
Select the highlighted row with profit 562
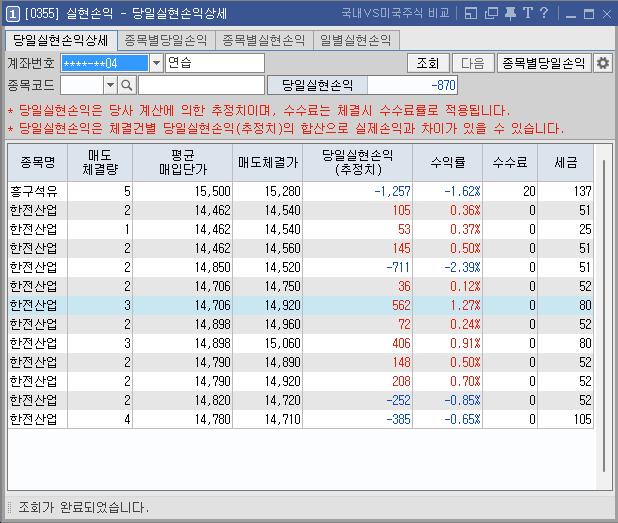(x=300, y=305)
